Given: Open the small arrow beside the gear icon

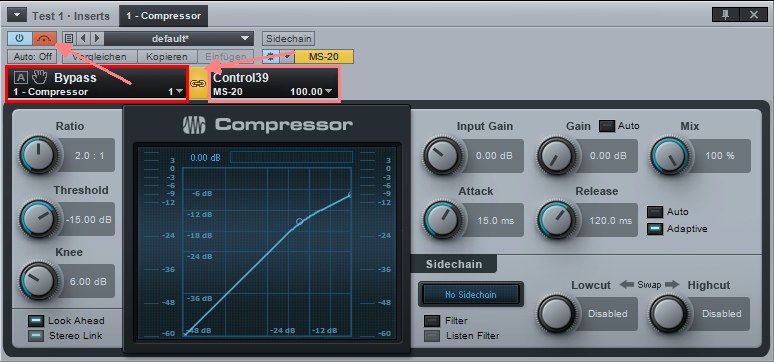Looking at the screenshot, I should (x=286, y=56).
